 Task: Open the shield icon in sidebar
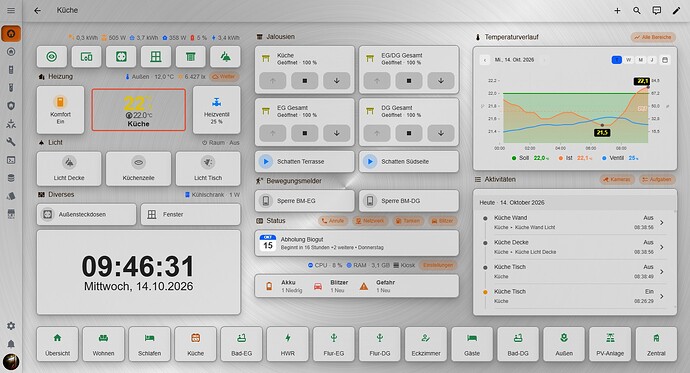pos(11,106)
